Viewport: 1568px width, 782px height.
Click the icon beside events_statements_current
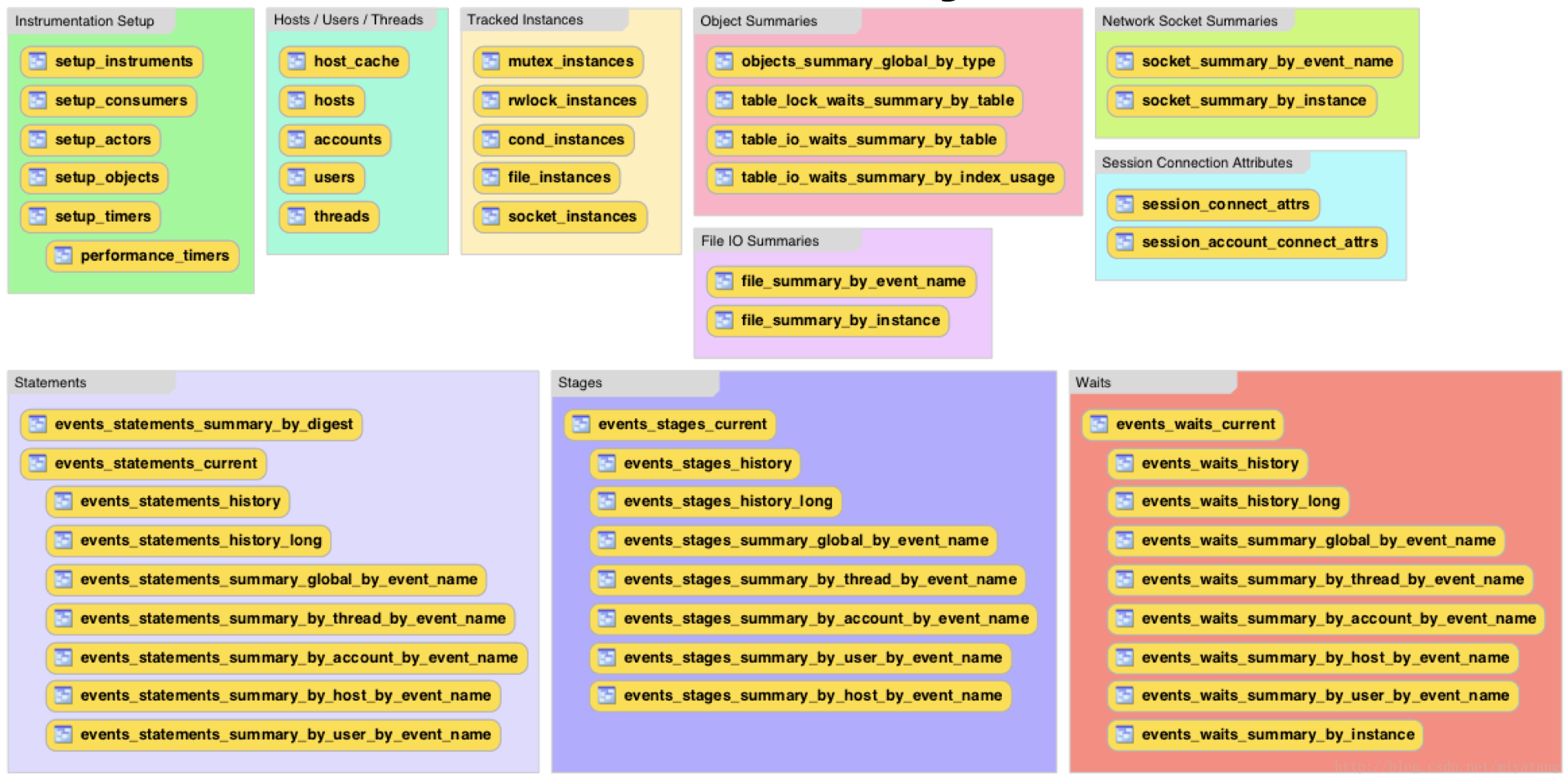click(37, 463)
